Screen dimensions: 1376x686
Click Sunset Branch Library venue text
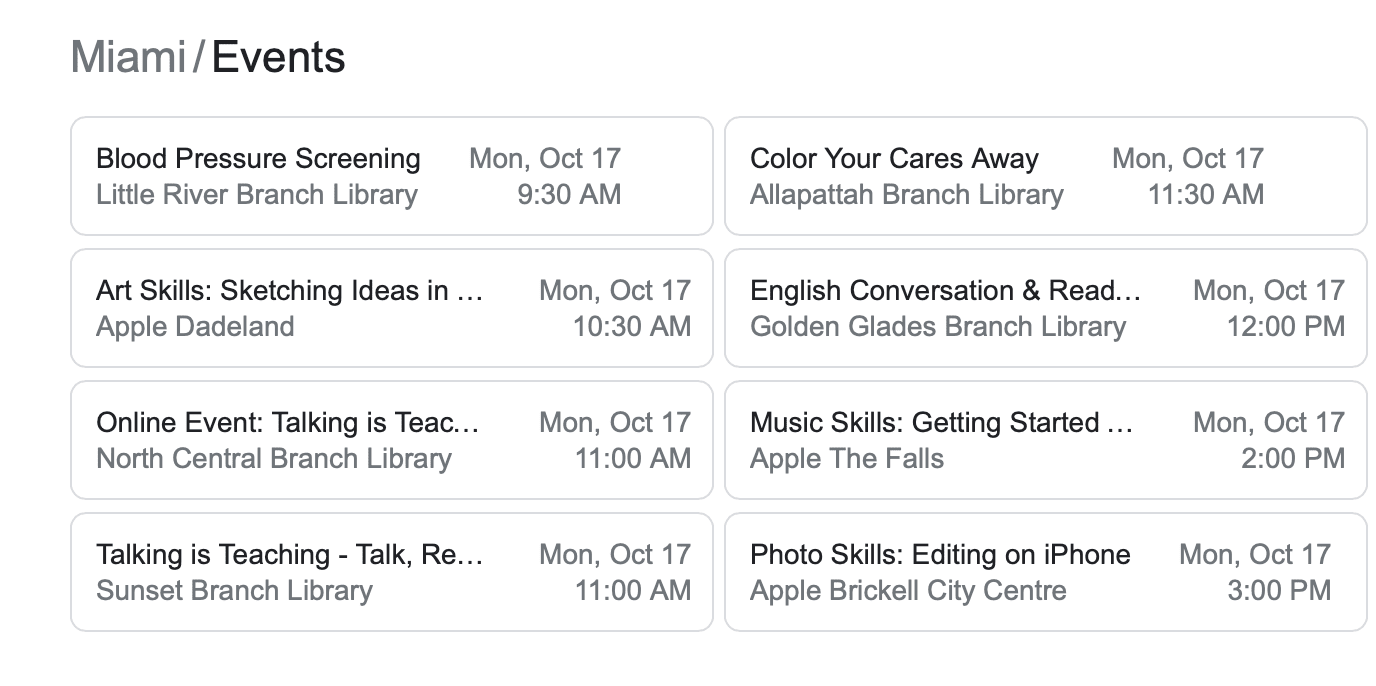pyautogui.click(x=234, y=590)
